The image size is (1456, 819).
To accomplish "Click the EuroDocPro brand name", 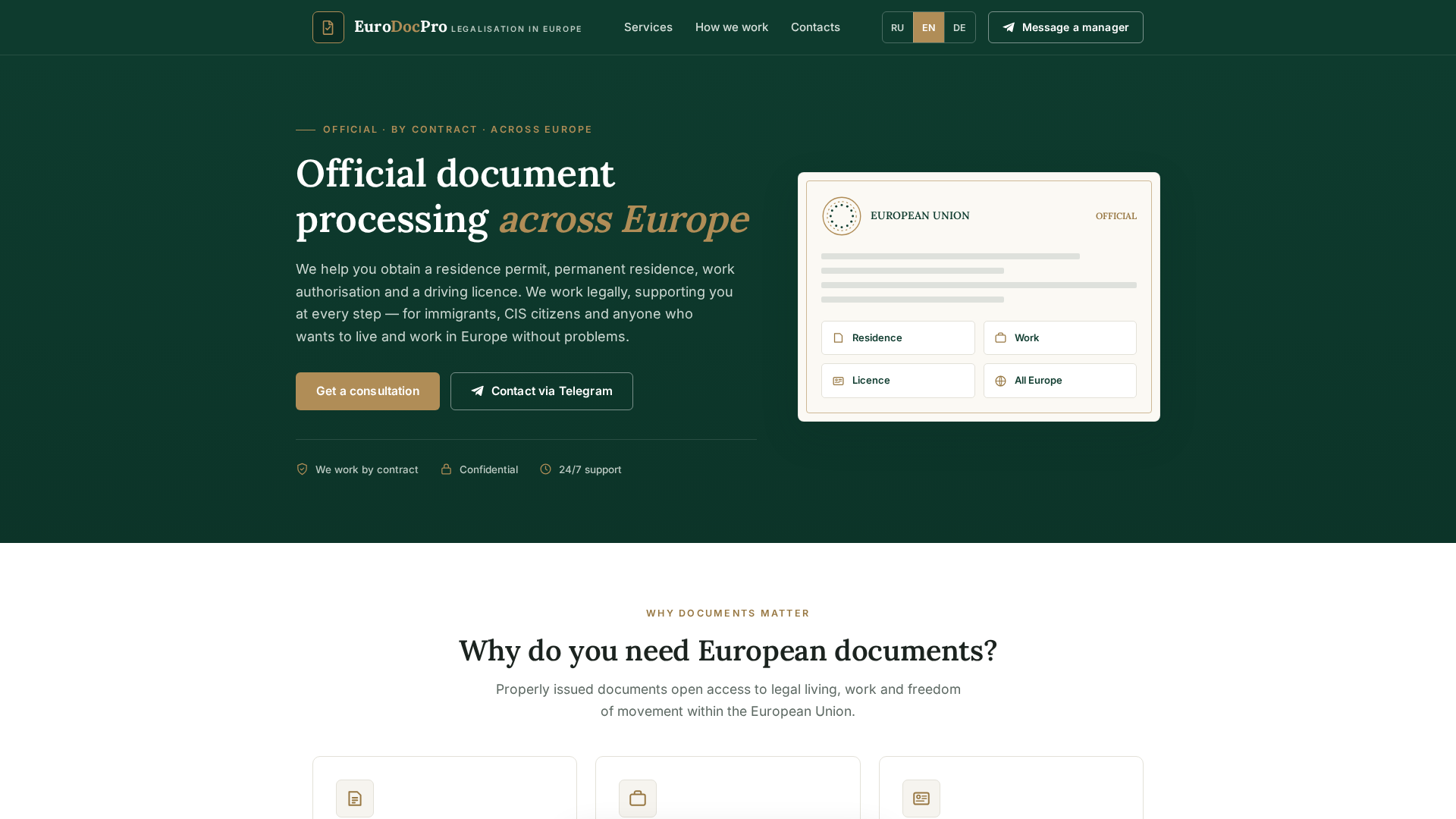I will (400, 27).
